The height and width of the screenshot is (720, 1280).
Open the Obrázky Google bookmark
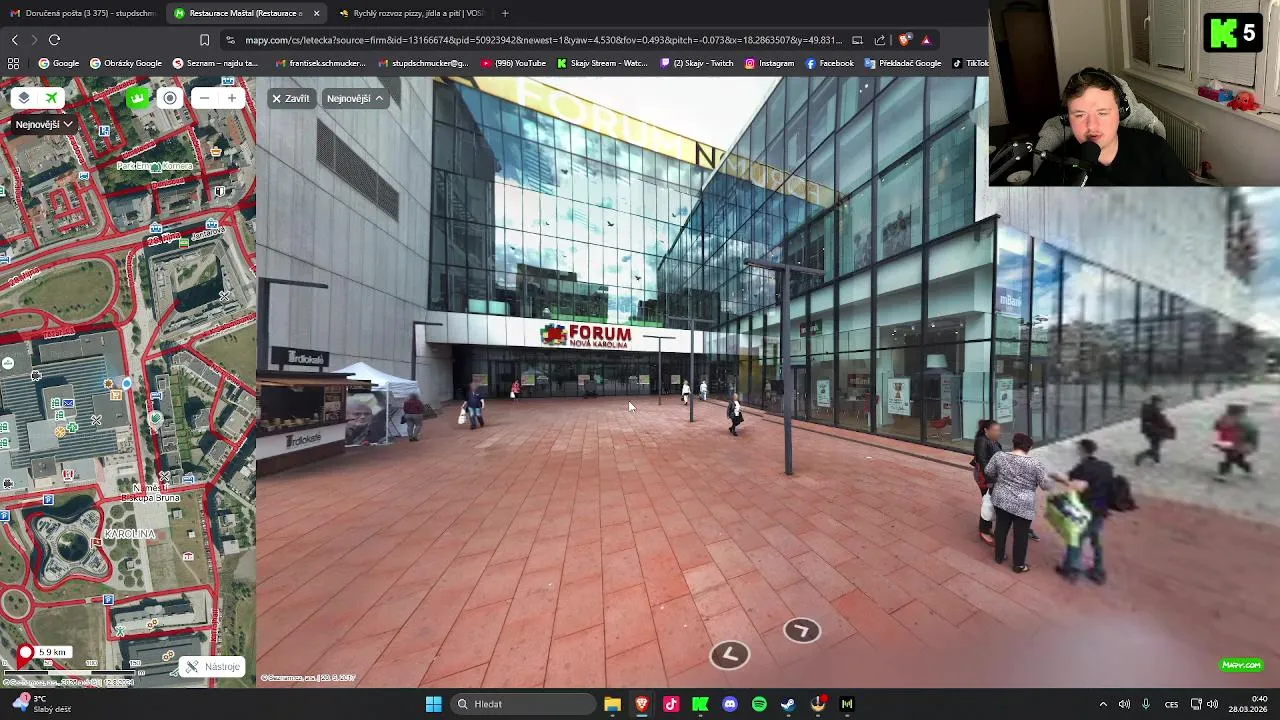[126, 63]
